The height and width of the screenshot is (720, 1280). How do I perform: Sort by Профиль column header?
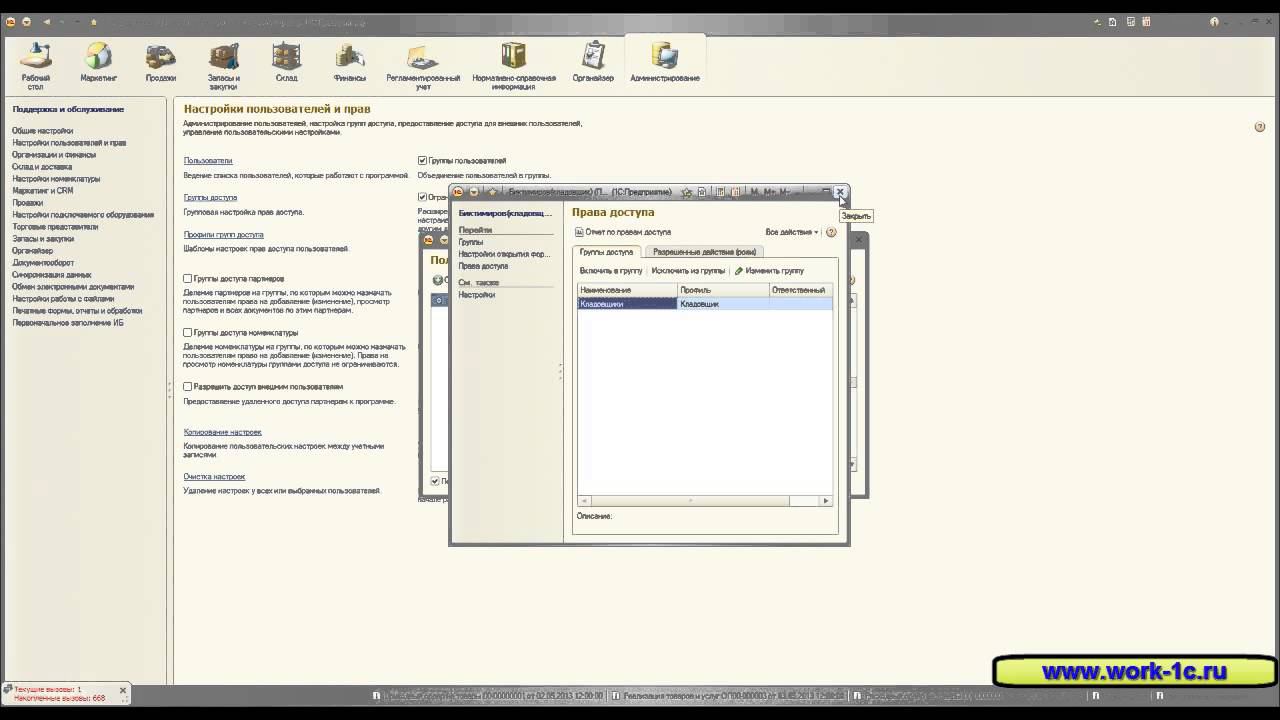point(723,290)
